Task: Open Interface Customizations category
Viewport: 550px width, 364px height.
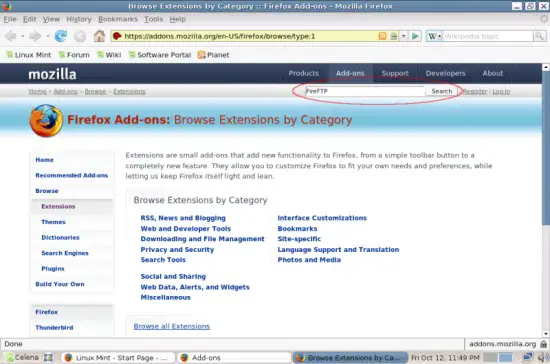Action: point(322,218)
